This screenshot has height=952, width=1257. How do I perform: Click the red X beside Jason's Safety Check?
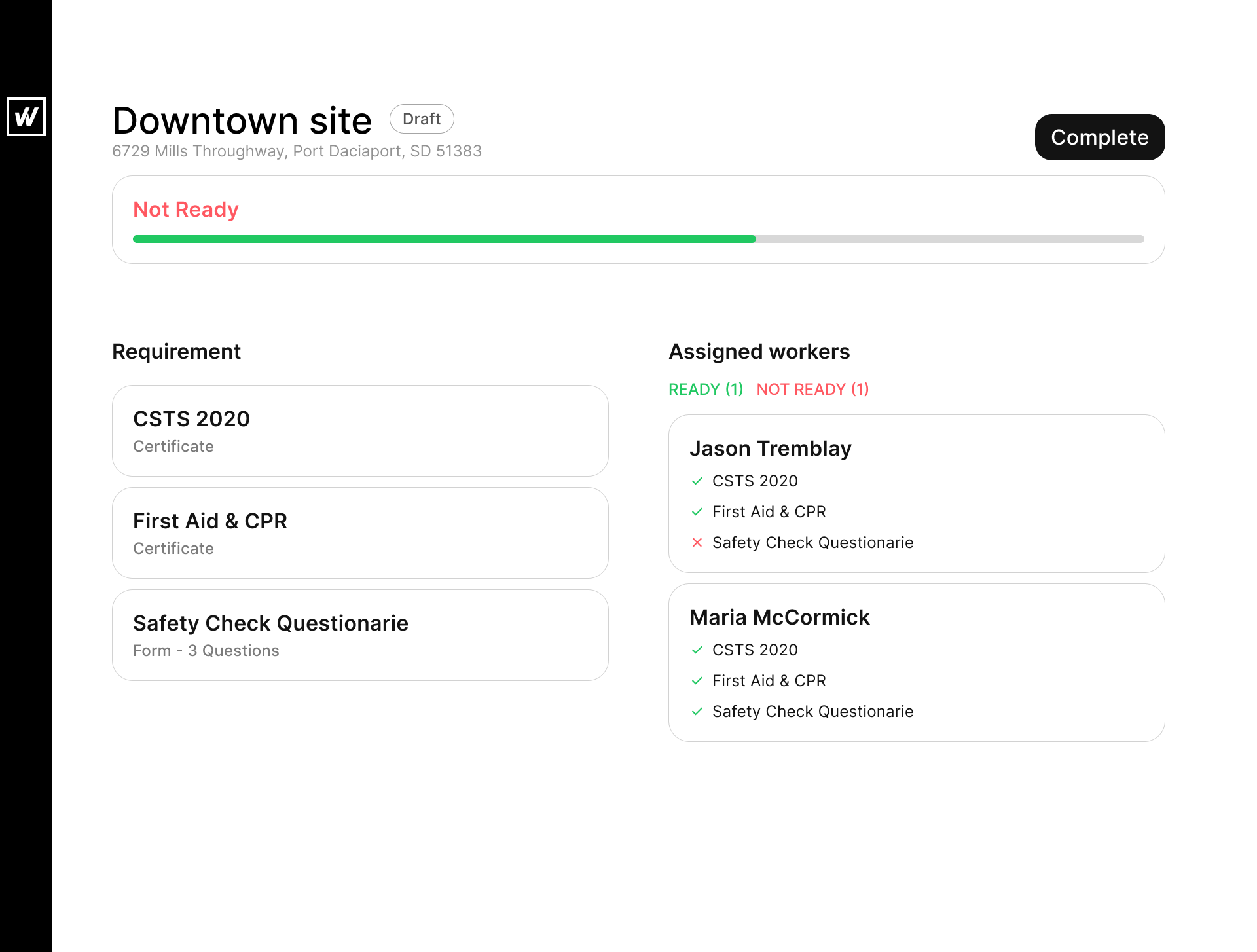click(697, 543)
